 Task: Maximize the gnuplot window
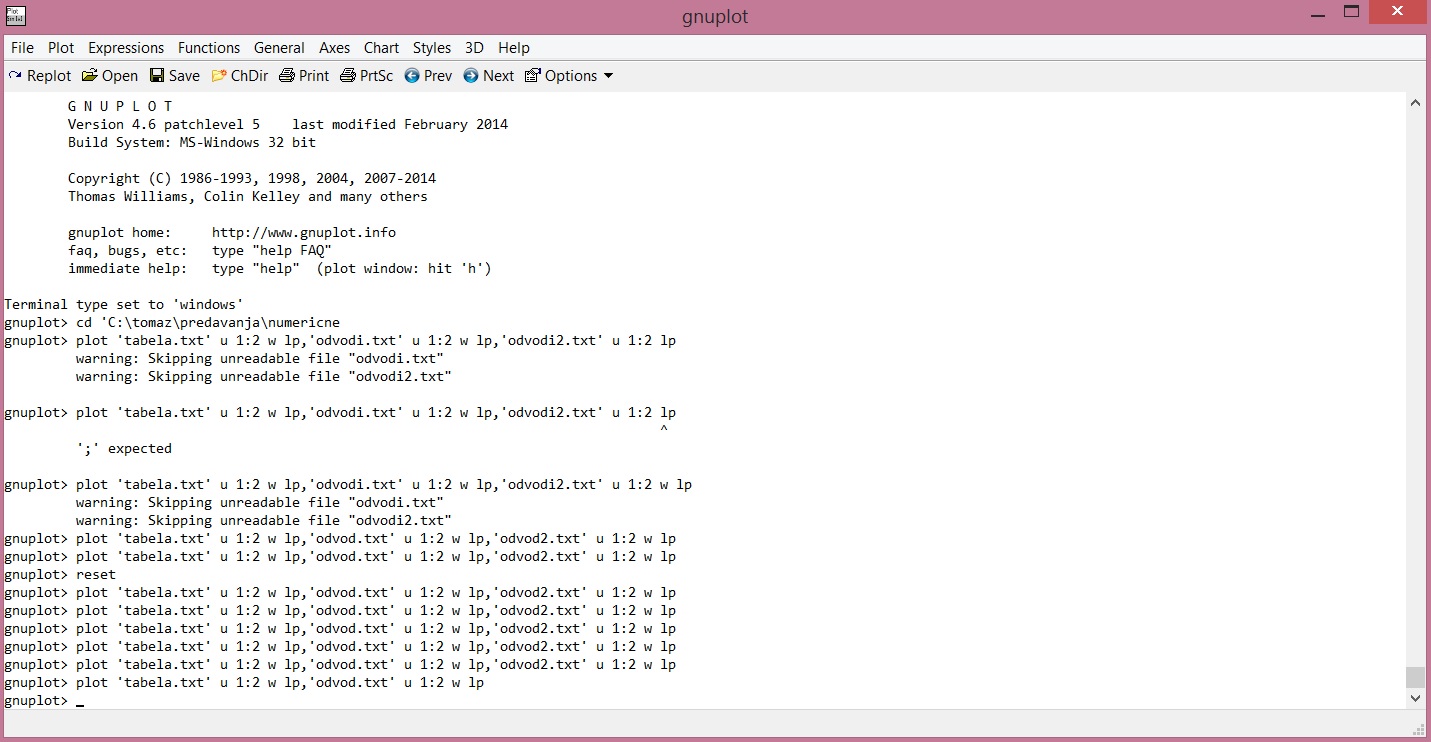(x=1351, y=13)
